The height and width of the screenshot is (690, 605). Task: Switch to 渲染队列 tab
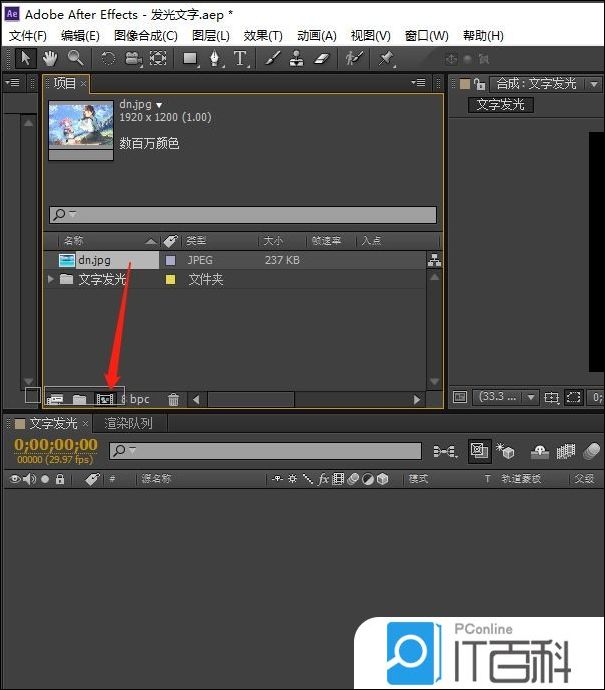pyautogui.click(x=128, y=424)
